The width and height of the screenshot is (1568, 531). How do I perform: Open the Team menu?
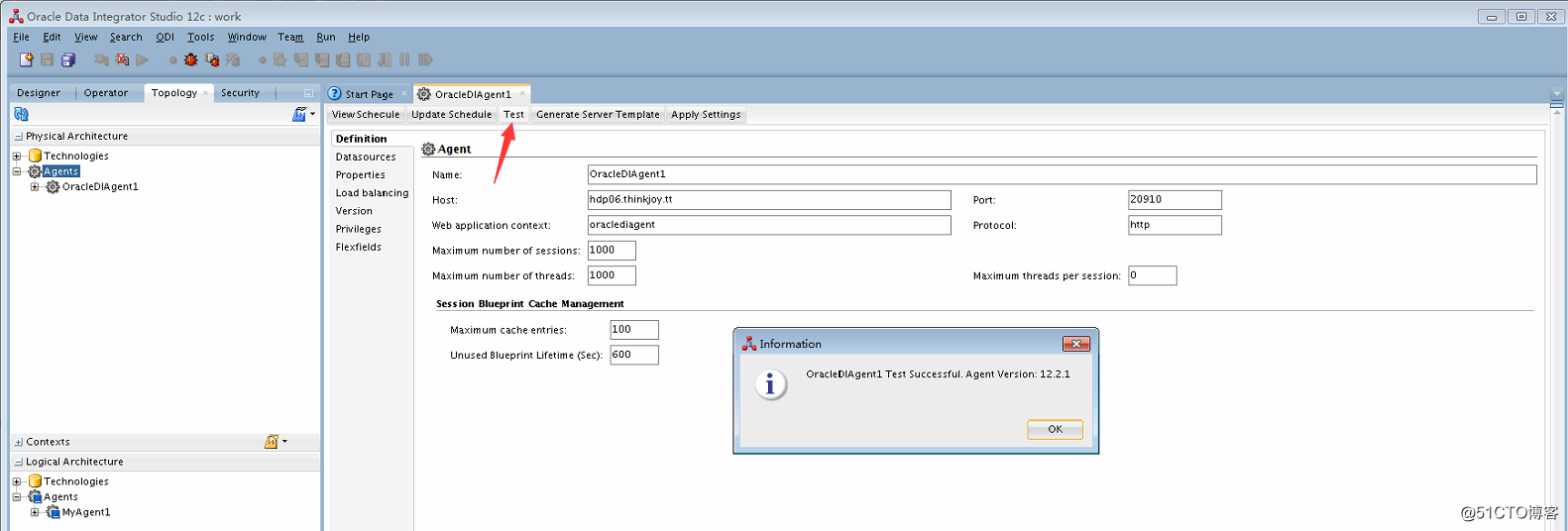(290, 37)
